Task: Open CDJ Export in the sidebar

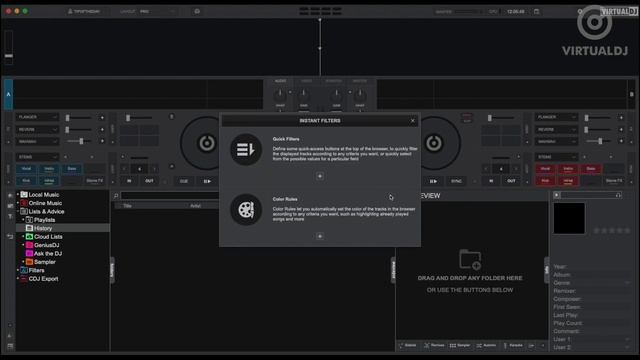Action: [x=43, y=279]
